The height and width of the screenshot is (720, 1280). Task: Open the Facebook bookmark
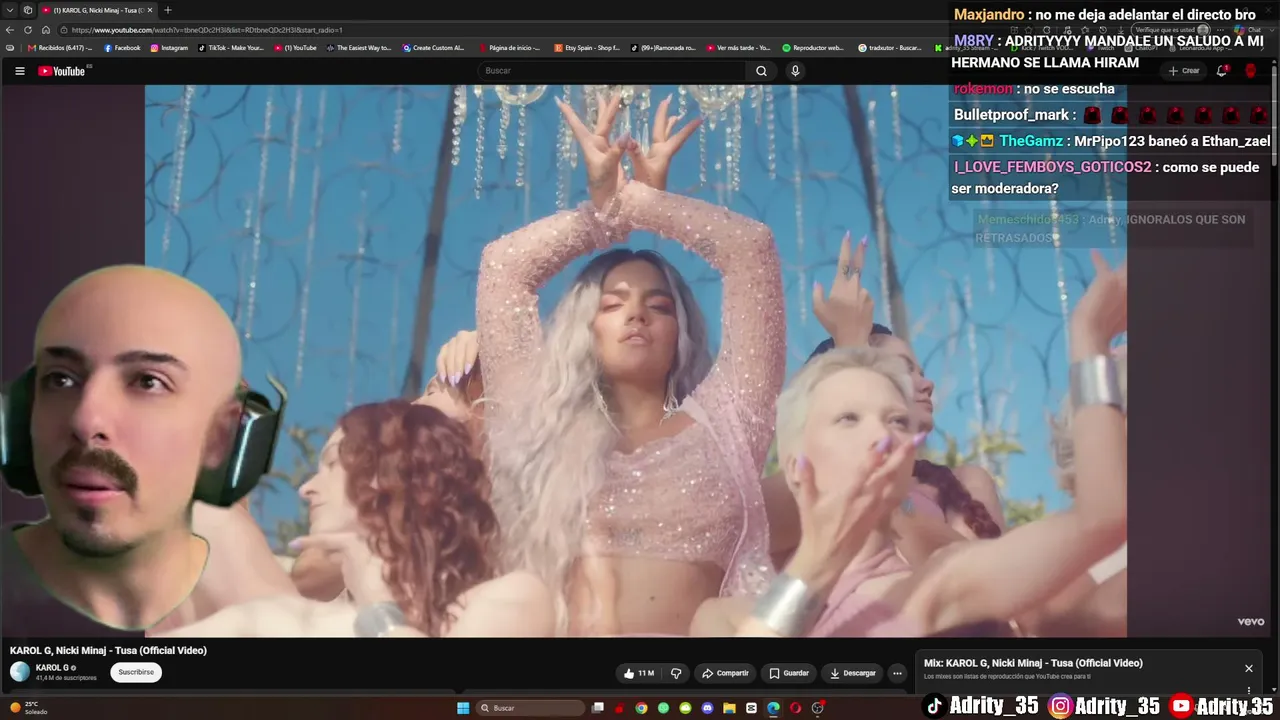[x=122, y=48]
